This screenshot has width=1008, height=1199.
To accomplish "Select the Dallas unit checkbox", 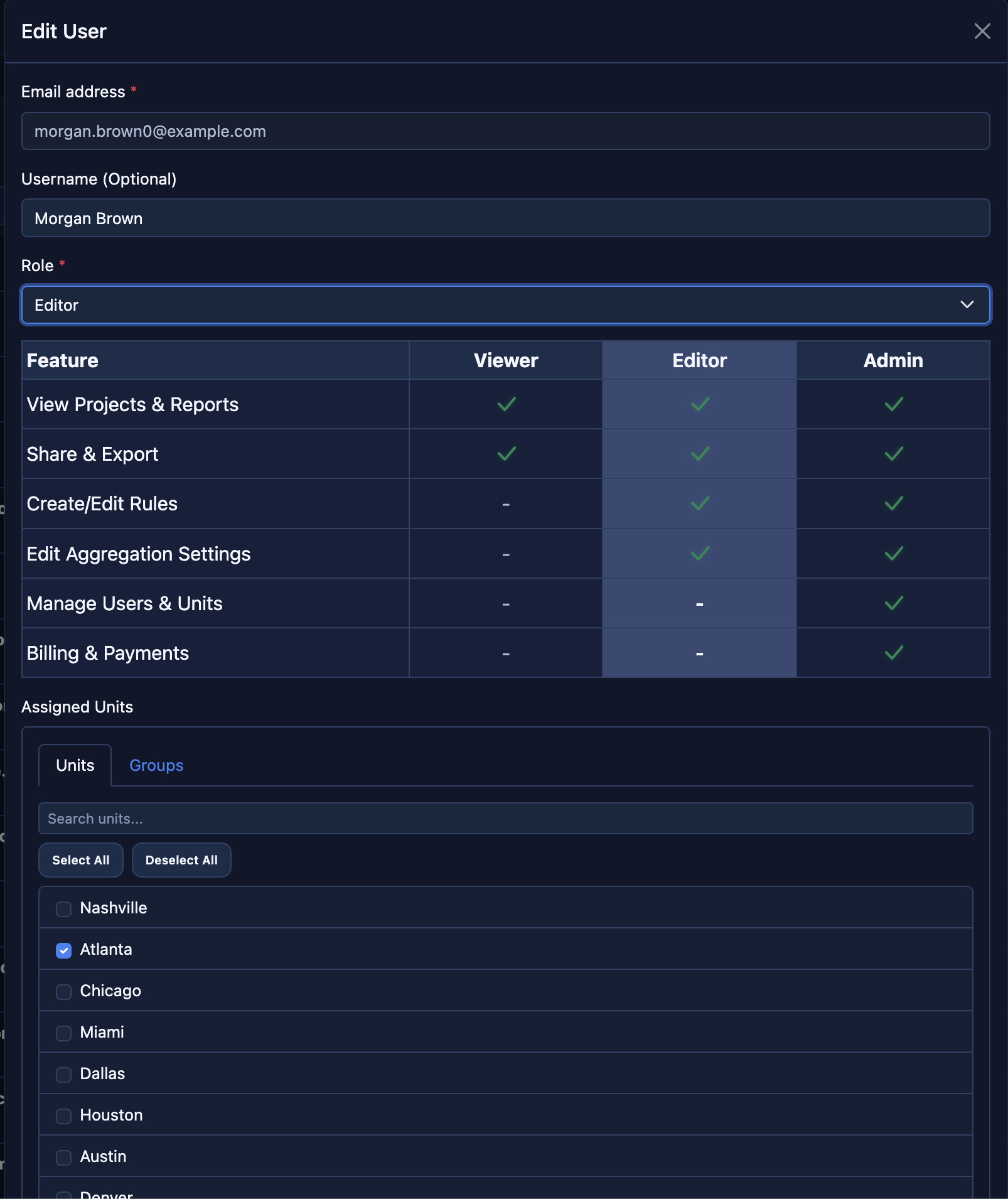I will [x=63, y=1075].
